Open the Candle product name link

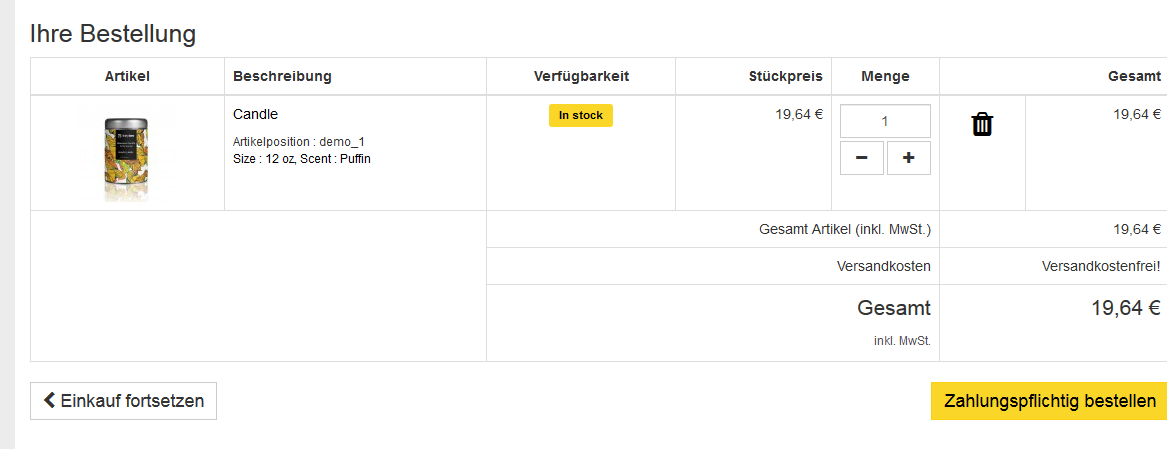(x=255, y=114)
